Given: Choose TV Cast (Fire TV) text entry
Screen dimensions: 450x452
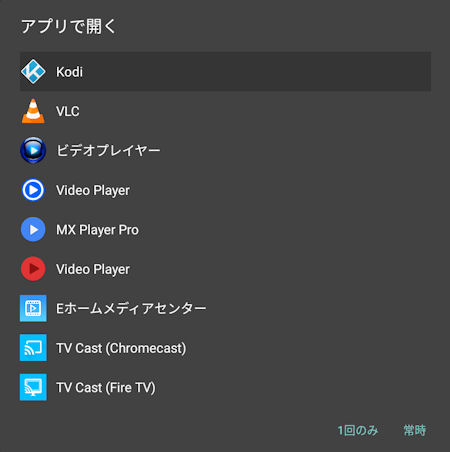Looking at the screenshot, I should coord(106,388).
